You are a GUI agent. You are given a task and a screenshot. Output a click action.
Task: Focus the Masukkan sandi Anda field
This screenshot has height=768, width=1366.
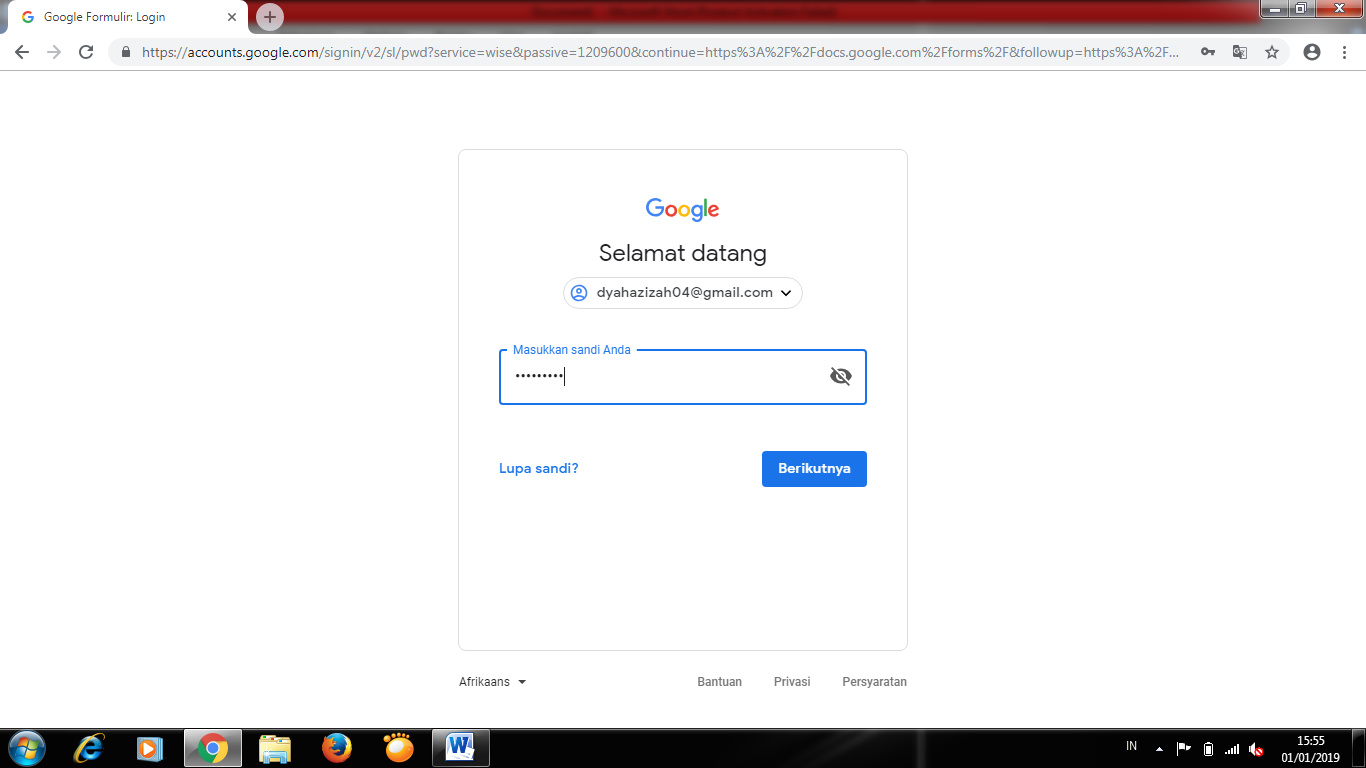coord(683,377)
